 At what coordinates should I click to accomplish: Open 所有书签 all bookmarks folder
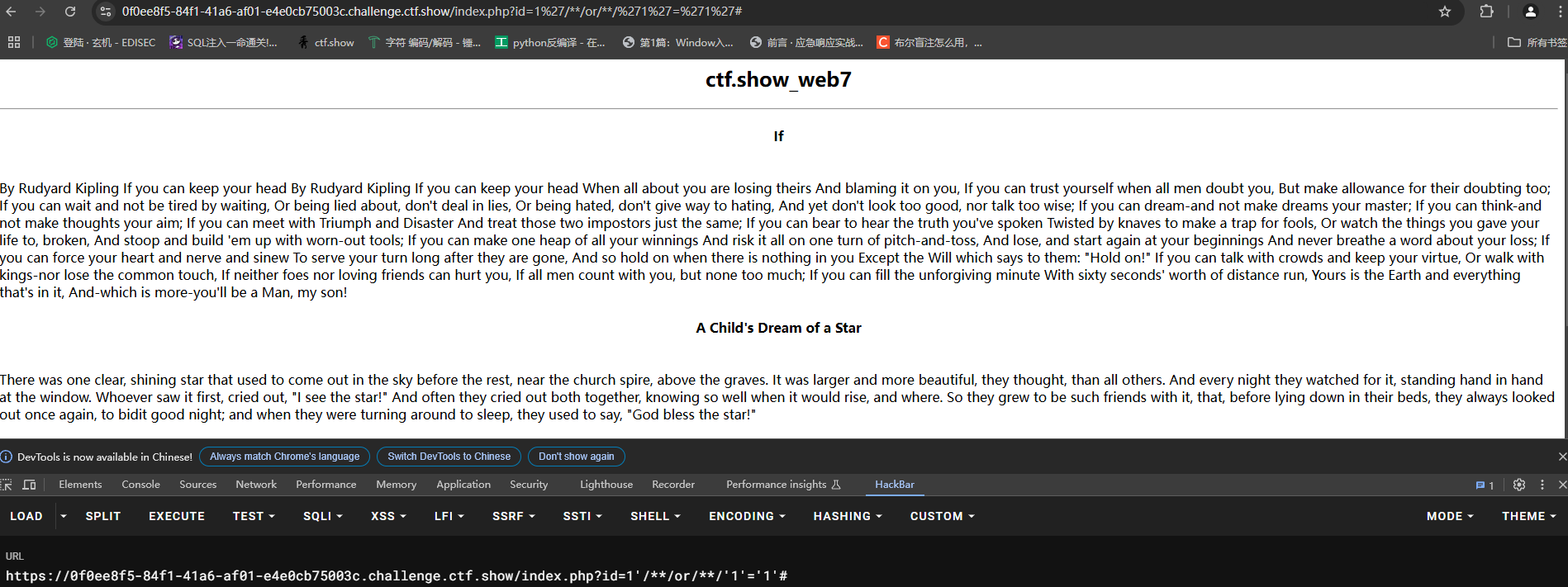click(x=1537, y=42)
